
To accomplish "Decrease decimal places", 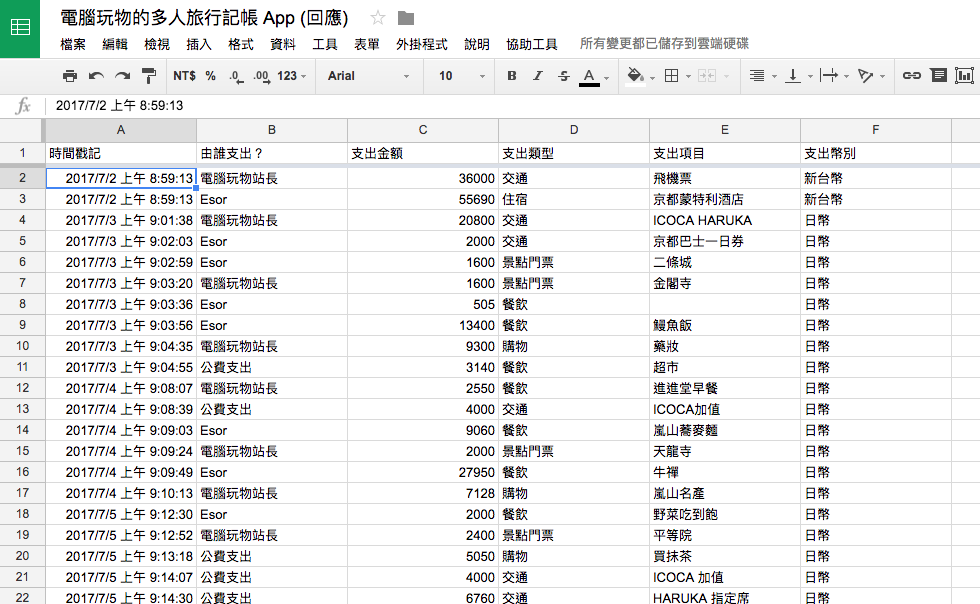I will pos(236,77).
